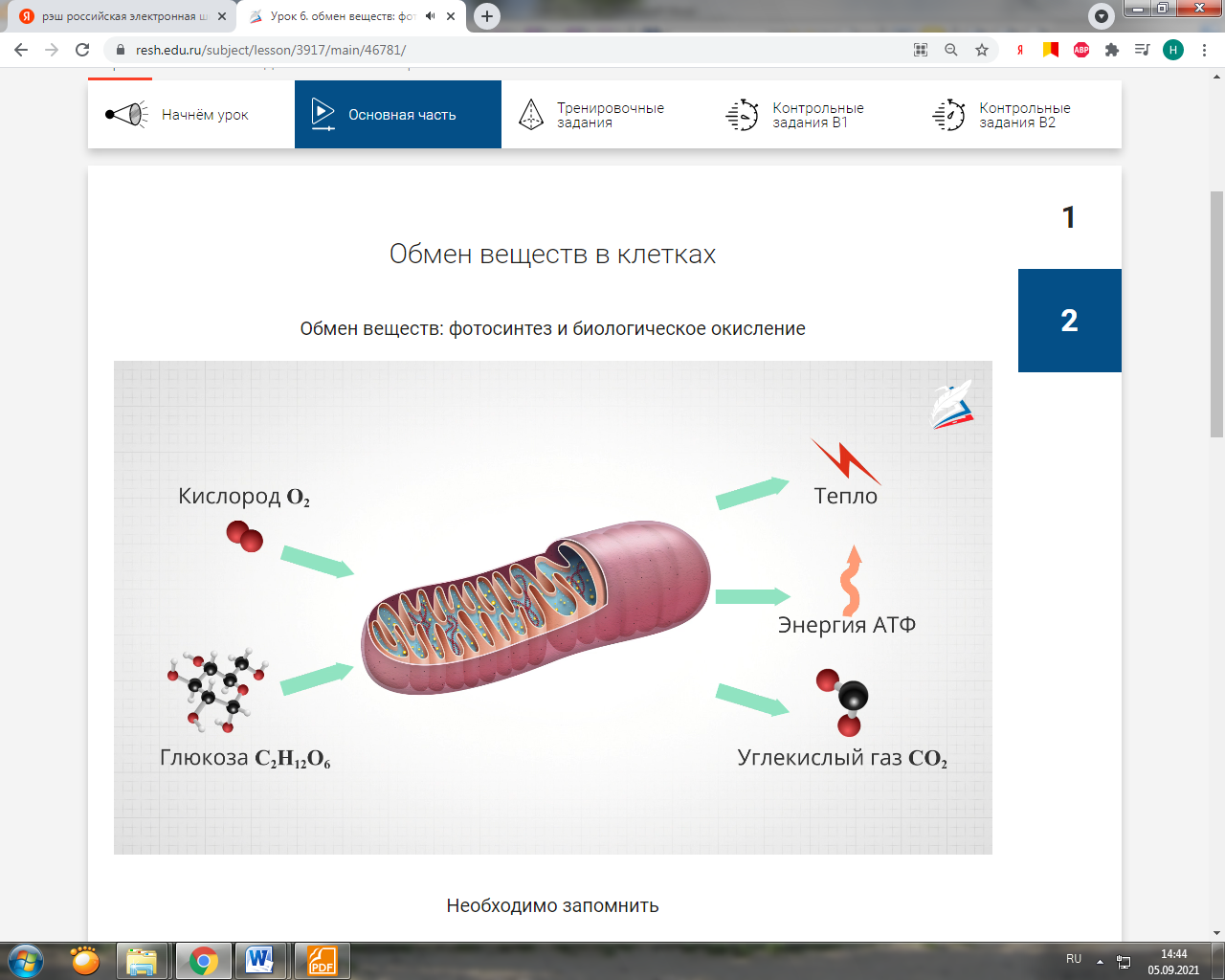Switch to the Начнём урок tab

191,115
